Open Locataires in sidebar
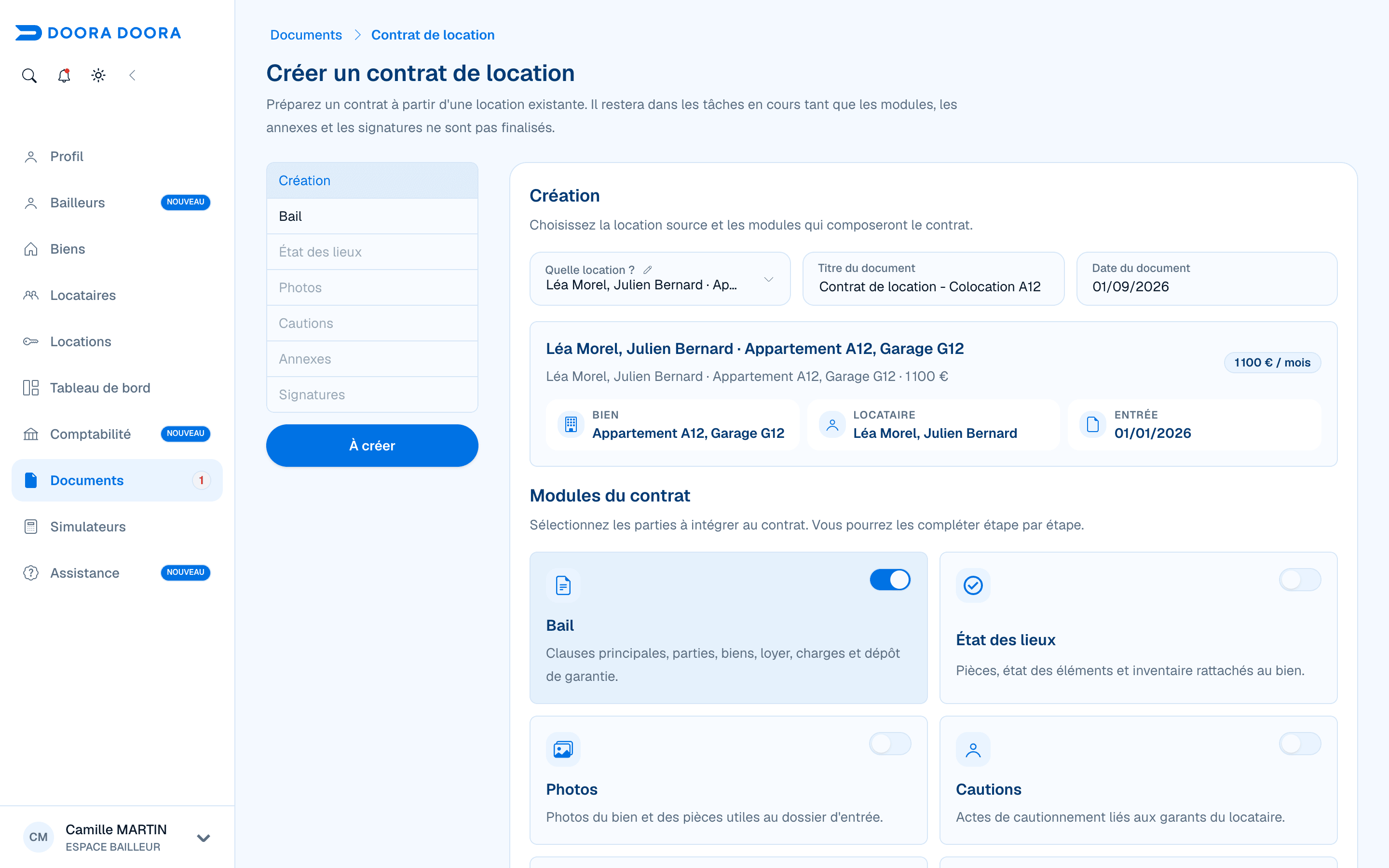 [x=117, y=295]
